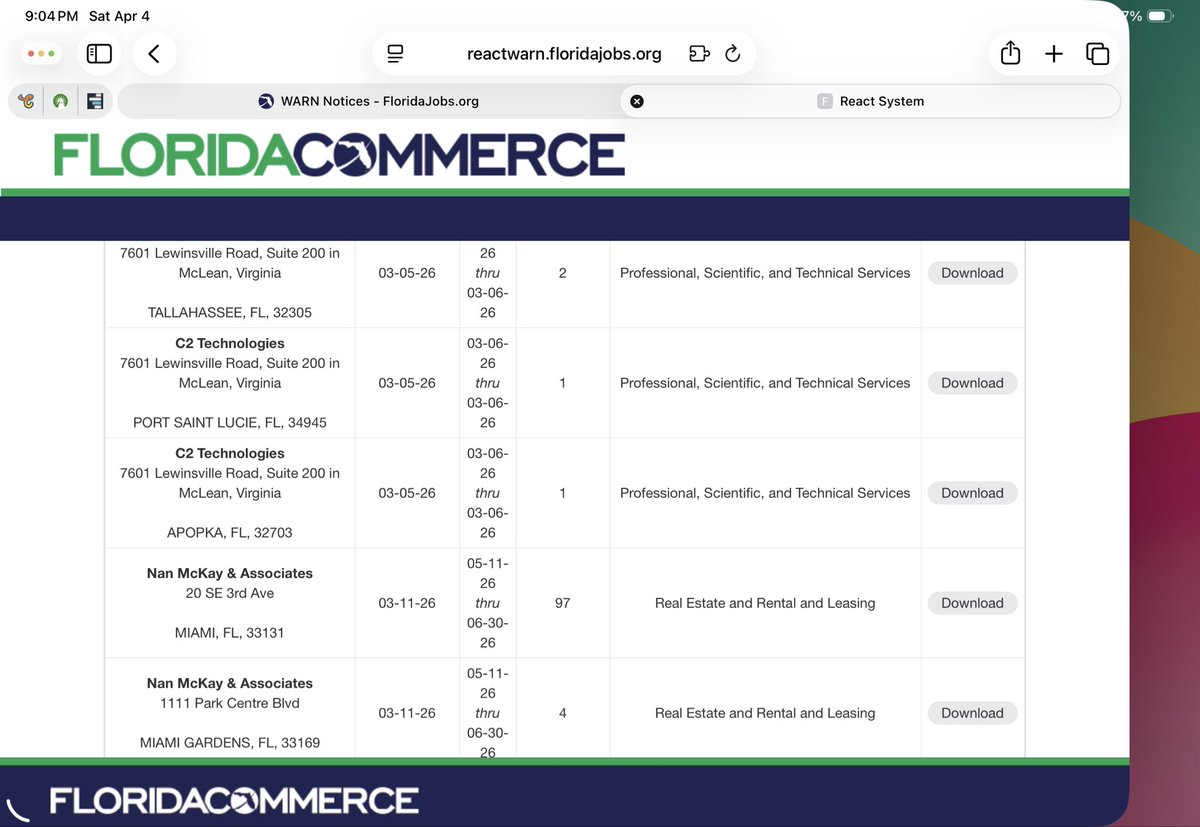Image resolution: width=1200 pixels, height=827 pixels.
Task: Select the employee count 2 in Tallahassee row
Action: coord(562,273)
